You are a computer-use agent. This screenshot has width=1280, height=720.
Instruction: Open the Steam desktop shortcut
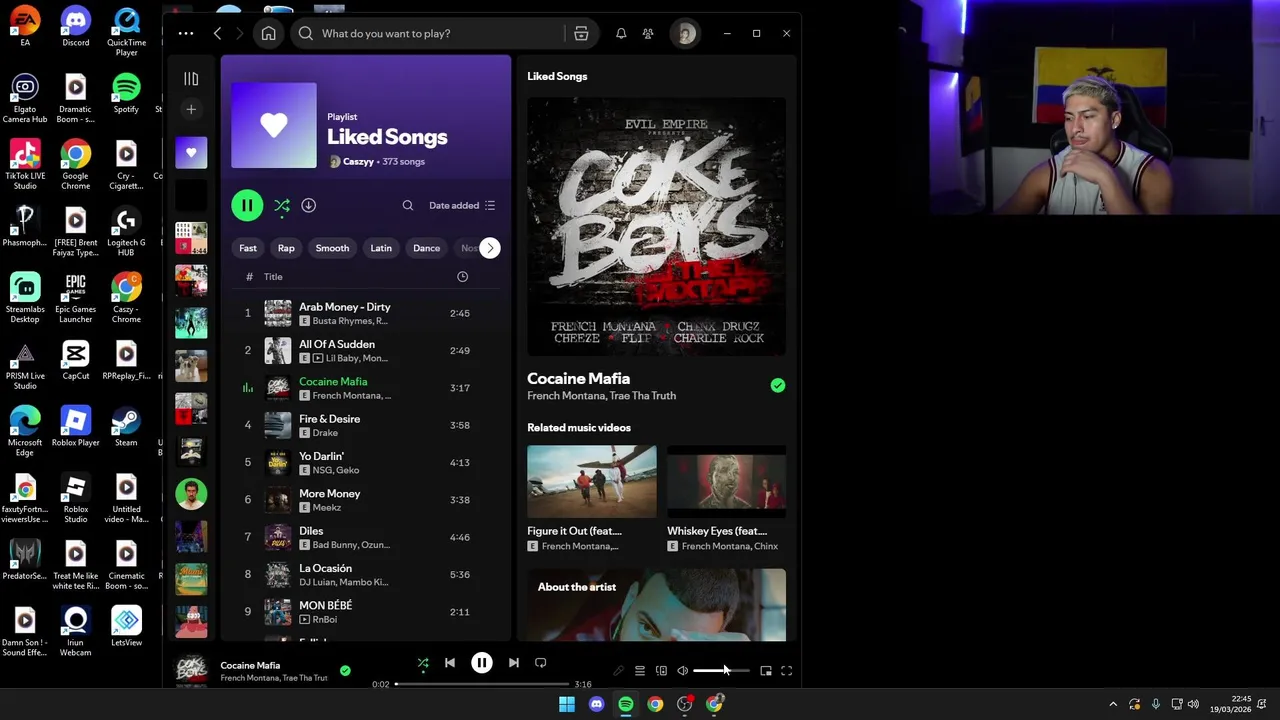(126, 427)
